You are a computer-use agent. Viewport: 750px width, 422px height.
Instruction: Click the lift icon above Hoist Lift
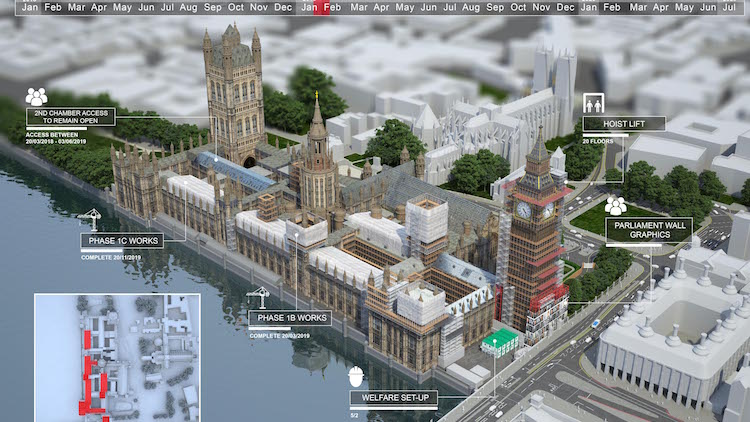592,104
